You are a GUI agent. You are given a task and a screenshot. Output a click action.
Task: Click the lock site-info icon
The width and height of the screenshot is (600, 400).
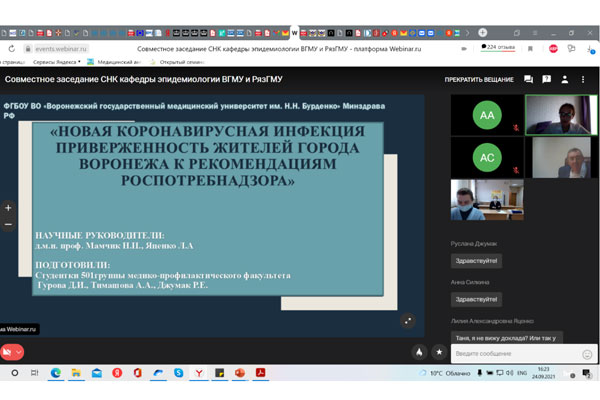pos(28,49)
